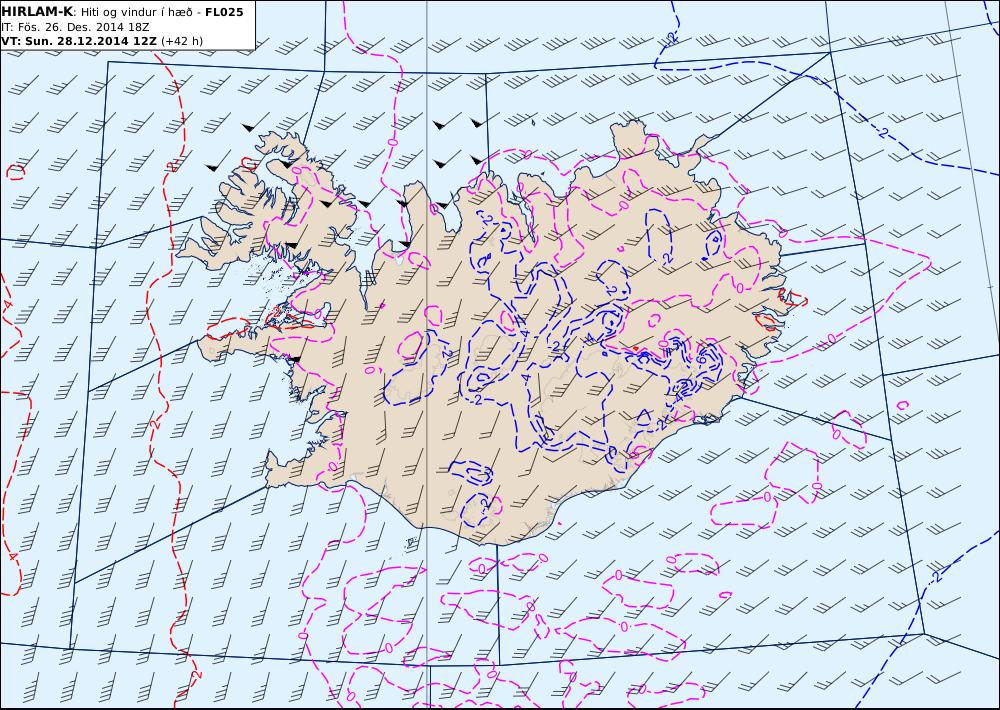Viewport: 1000px width, 710px height.
Task: Click the 'Hiti og vindur í hæð' title text
Action: click(x=137, y=12)
